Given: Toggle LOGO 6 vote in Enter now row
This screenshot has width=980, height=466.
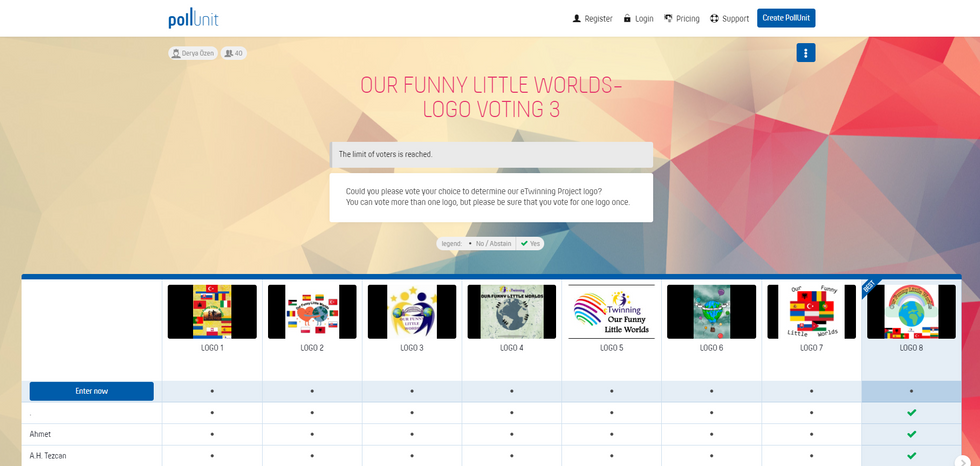Looking at the screenshot, I should pos(711,391).
